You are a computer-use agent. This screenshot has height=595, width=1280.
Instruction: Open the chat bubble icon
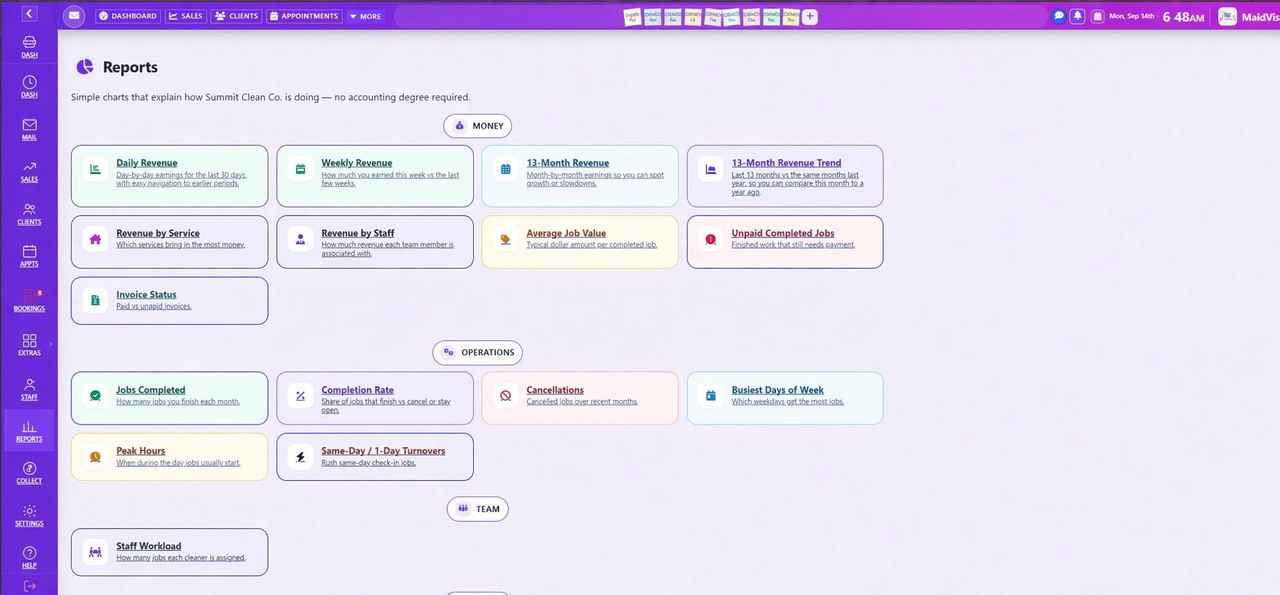1059,16
